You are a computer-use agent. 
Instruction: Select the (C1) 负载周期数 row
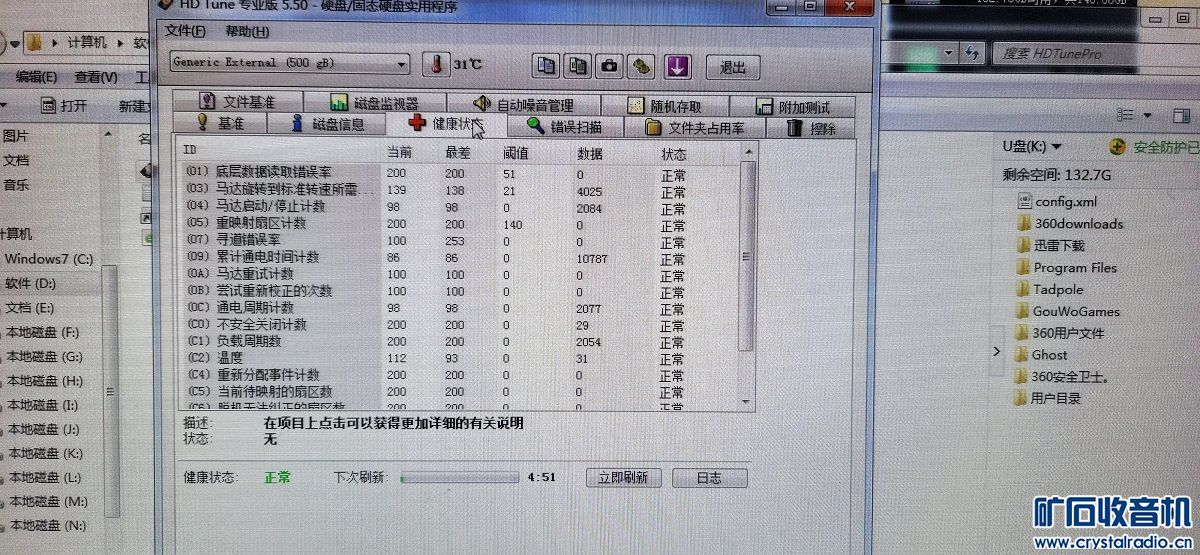[x=460, y=341]
